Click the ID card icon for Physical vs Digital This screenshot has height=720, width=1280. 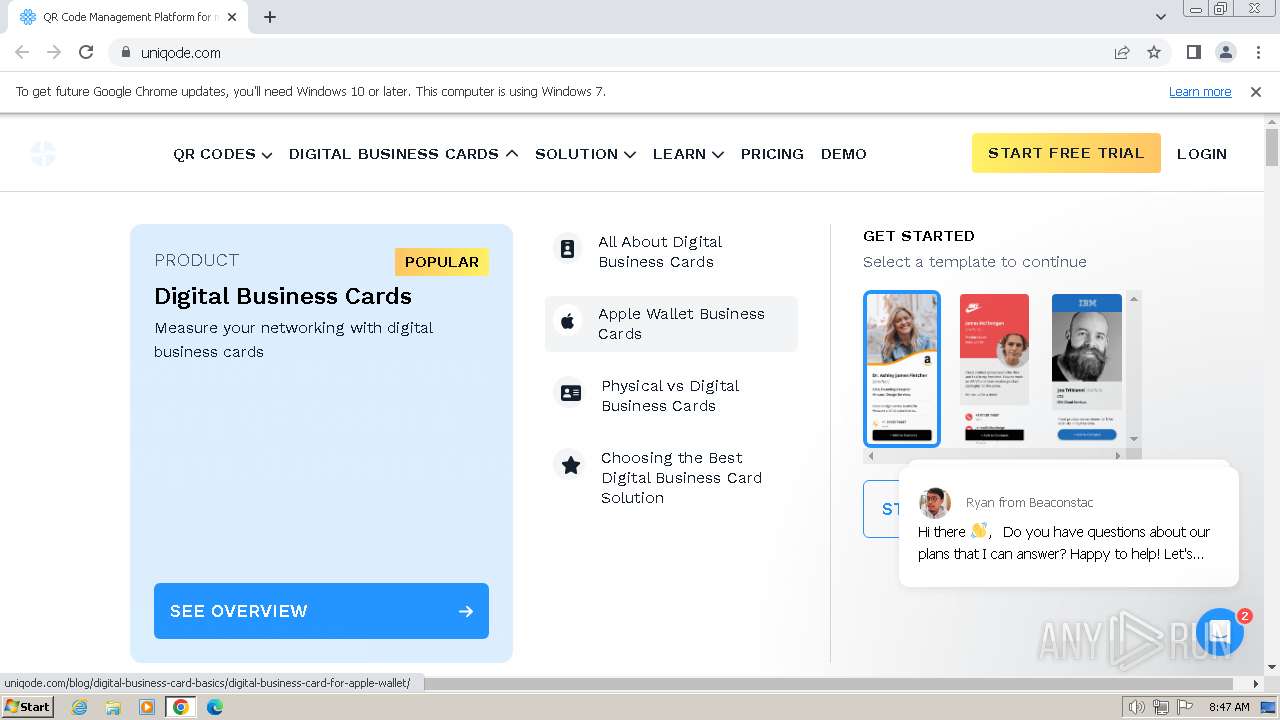[571, 393]
